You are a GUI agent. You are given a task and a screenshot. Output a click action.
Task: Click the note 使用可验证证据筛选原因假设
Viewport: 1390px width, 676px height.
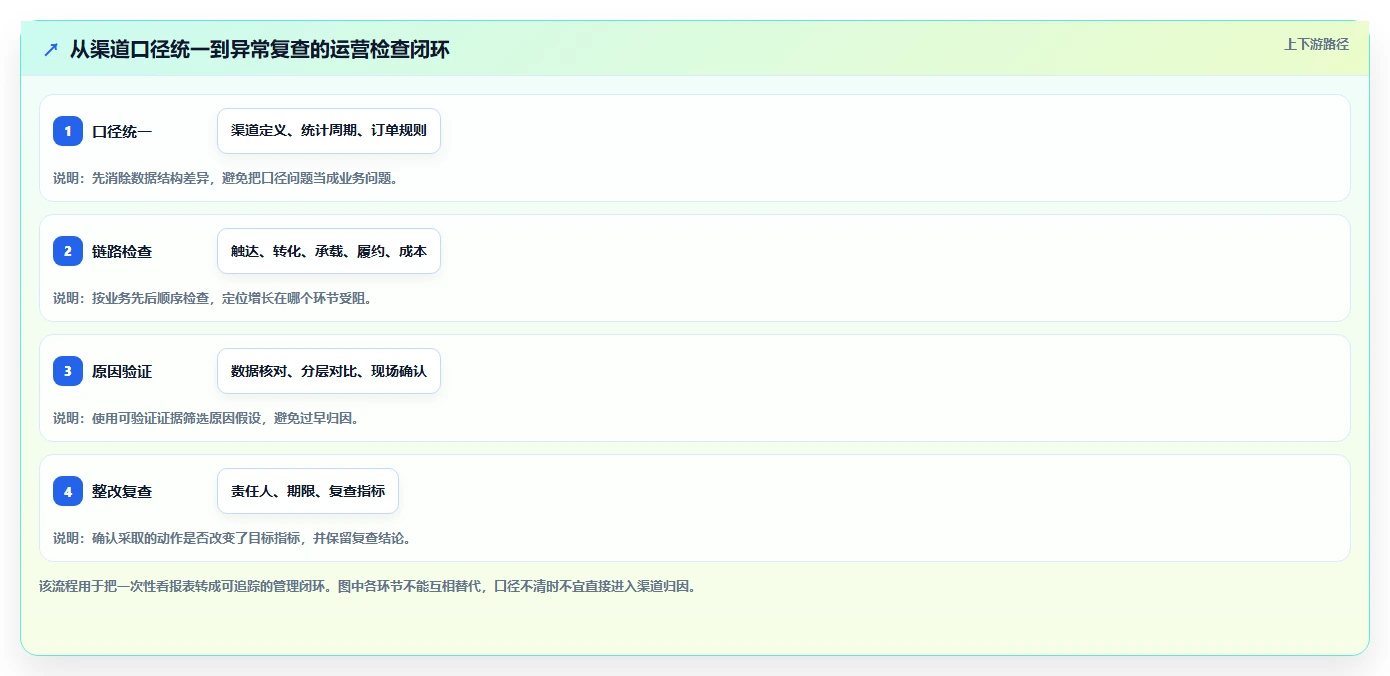point(177,418)
